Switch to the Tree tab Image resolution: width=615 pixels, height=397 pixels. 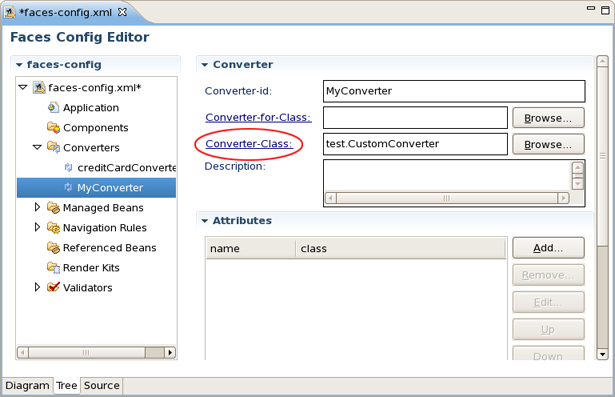pos(66,386)
